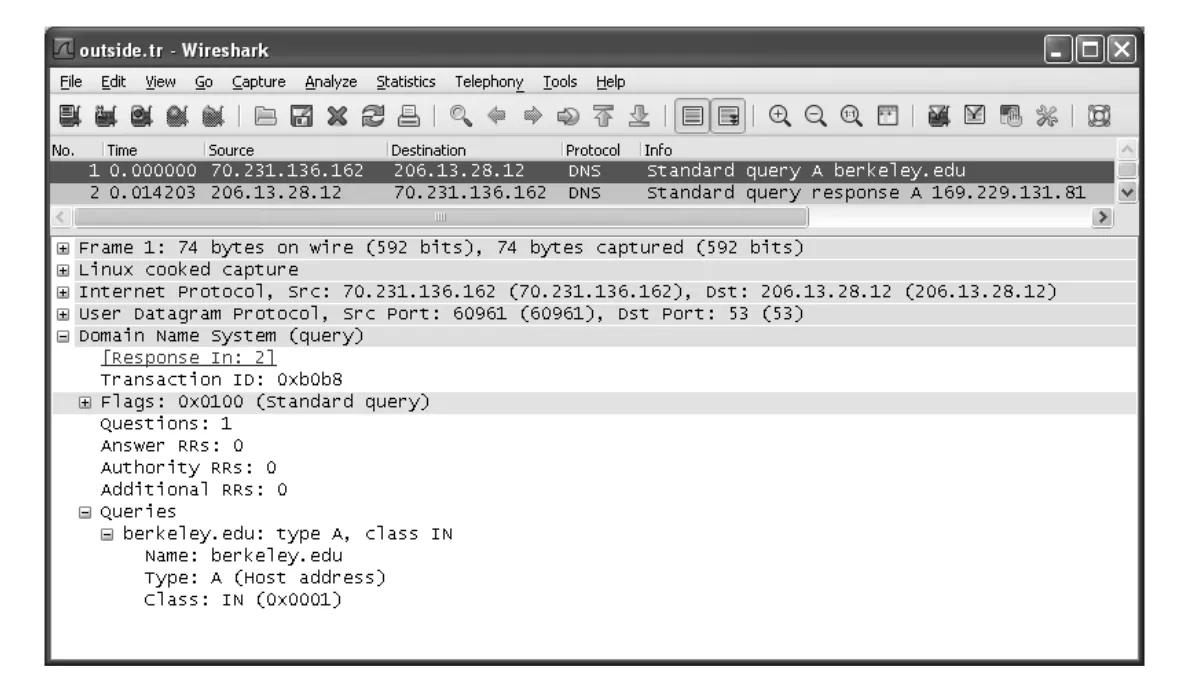
Task: Open the Capture menu
Action: tap(259, 82)
